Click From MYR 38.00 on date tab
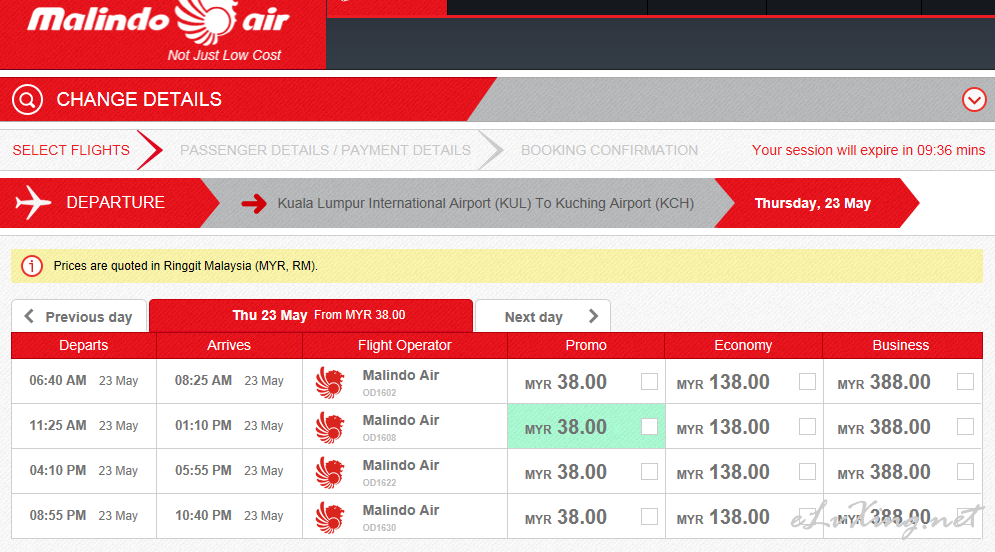Image resolution: width=995 pixels, height=552 pixels. (360, 315)
